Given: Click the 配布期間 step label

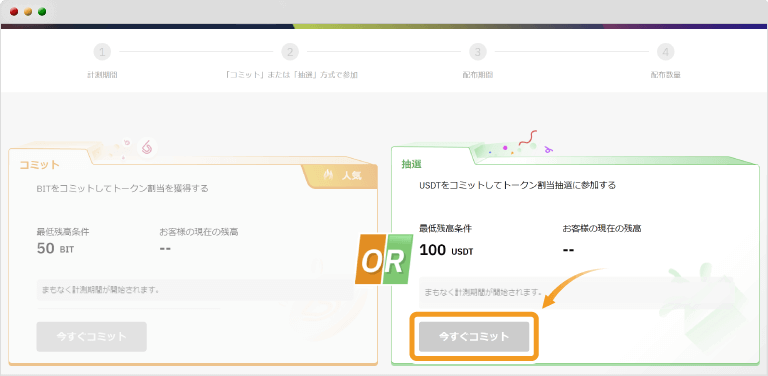Looking at the screenshot, I should coord(478,75).
